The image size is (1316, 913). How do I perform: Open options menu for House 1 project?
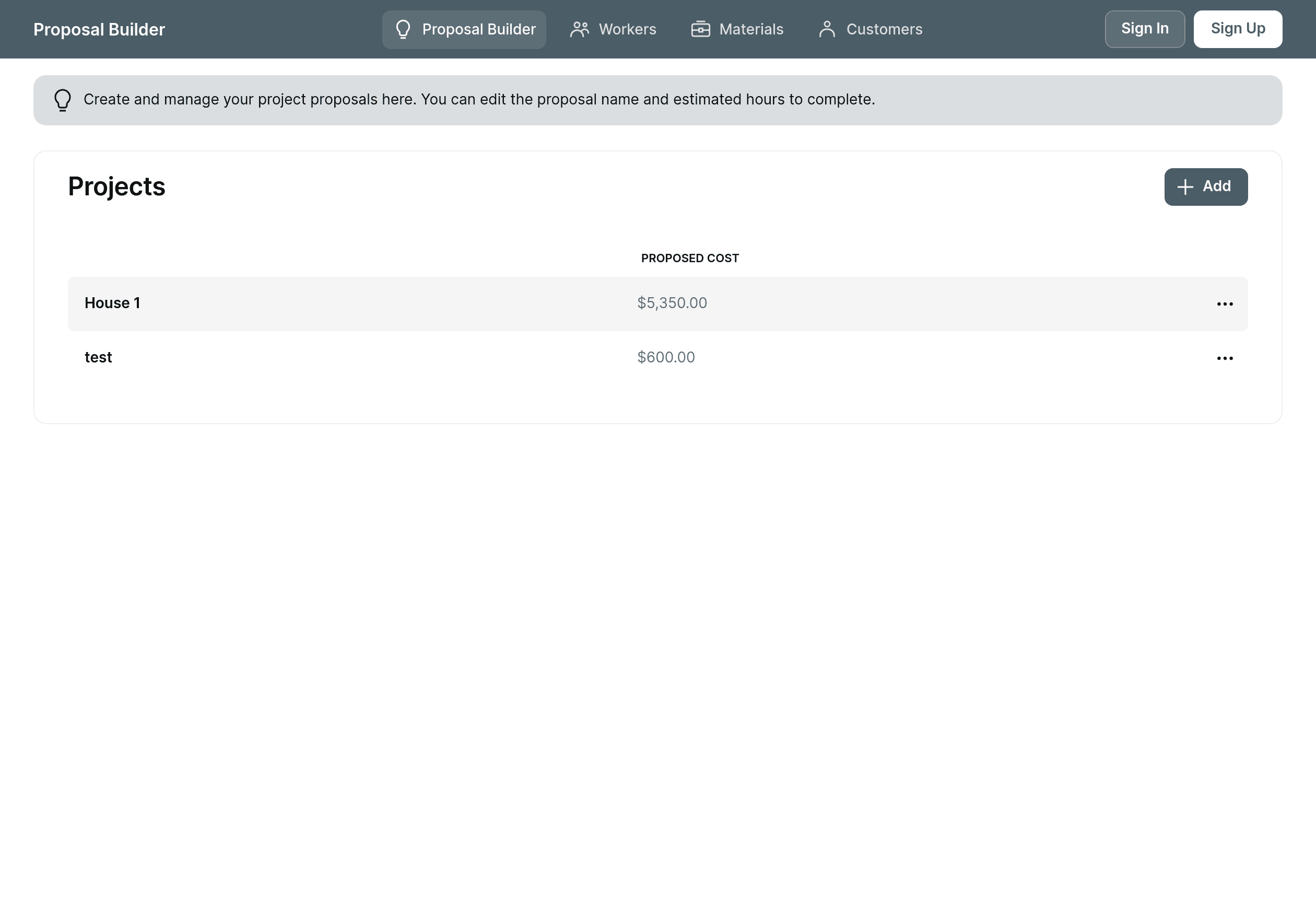coord(1225,303)
